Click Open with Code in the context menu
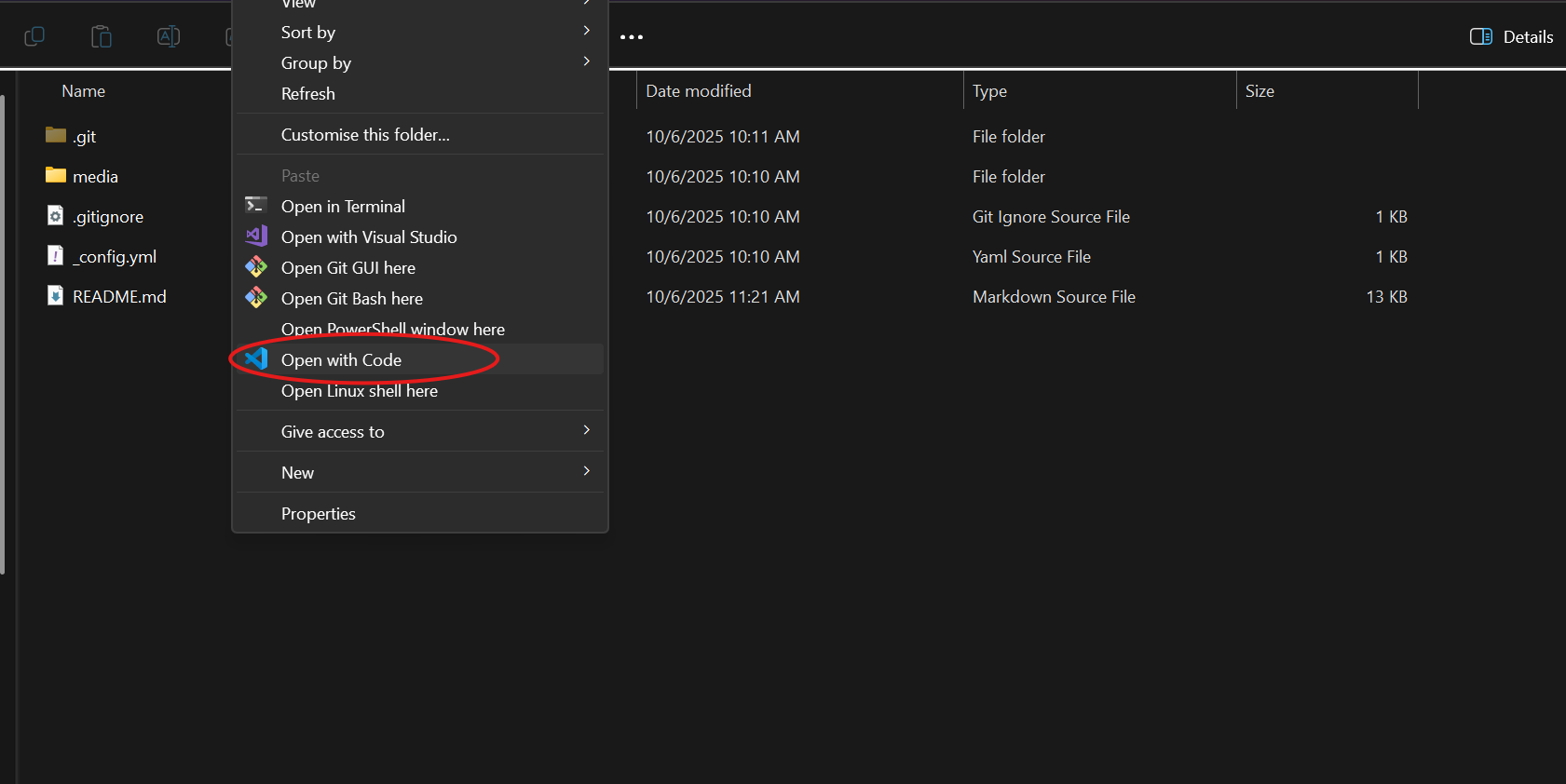The height and width of the screenshot is (784, 1566). pos(341,360)
